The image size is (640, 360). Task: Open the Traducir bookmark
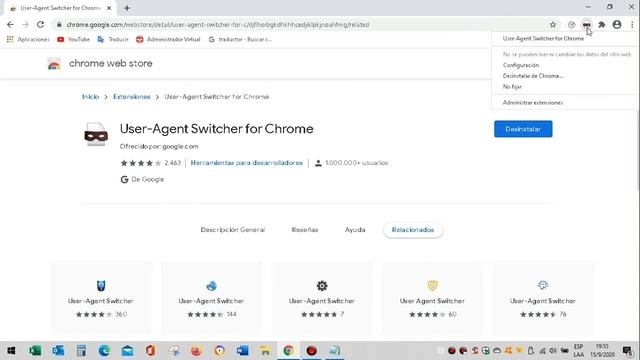(x=113, y=39)
